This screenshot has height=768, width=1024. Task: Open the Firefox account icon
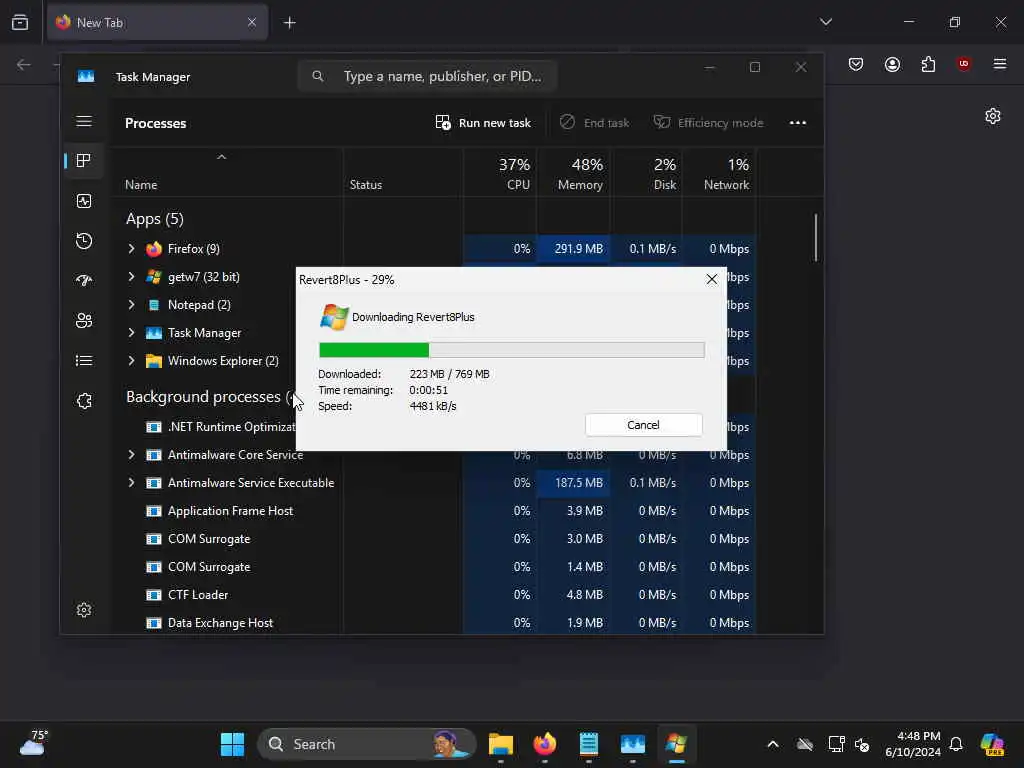pos(892,64)
